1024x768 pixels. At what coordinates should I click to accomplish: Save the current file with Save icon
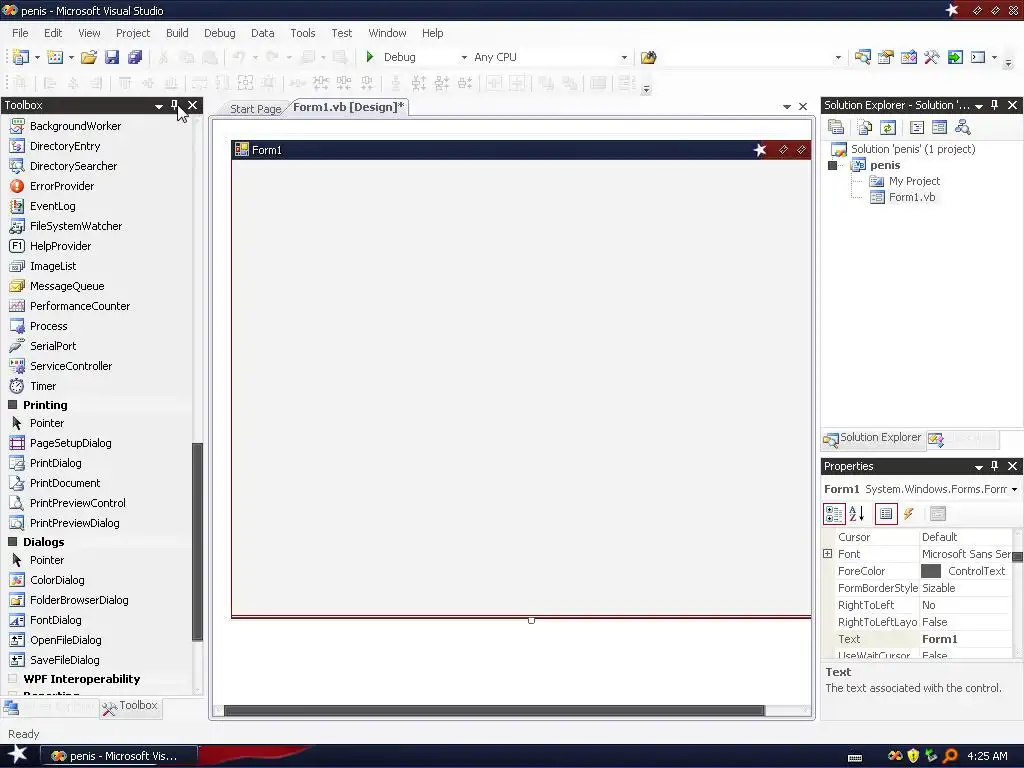coord(112,57)
